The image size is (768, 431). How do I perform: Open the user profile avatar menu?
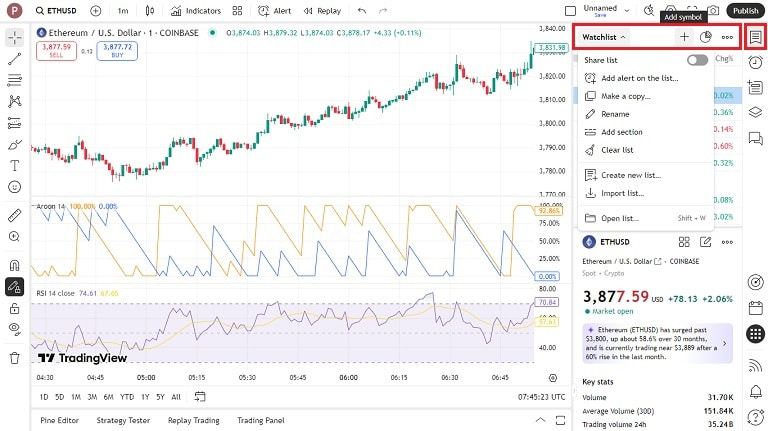pyautogui.click(x=15, y=11)
